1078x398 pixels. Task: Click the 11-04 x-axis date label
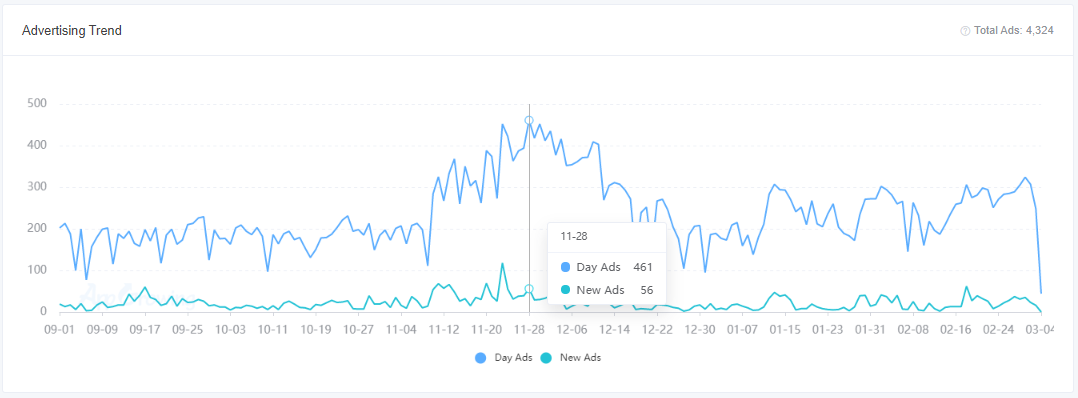pyautogui.click(x=402, y=329)
